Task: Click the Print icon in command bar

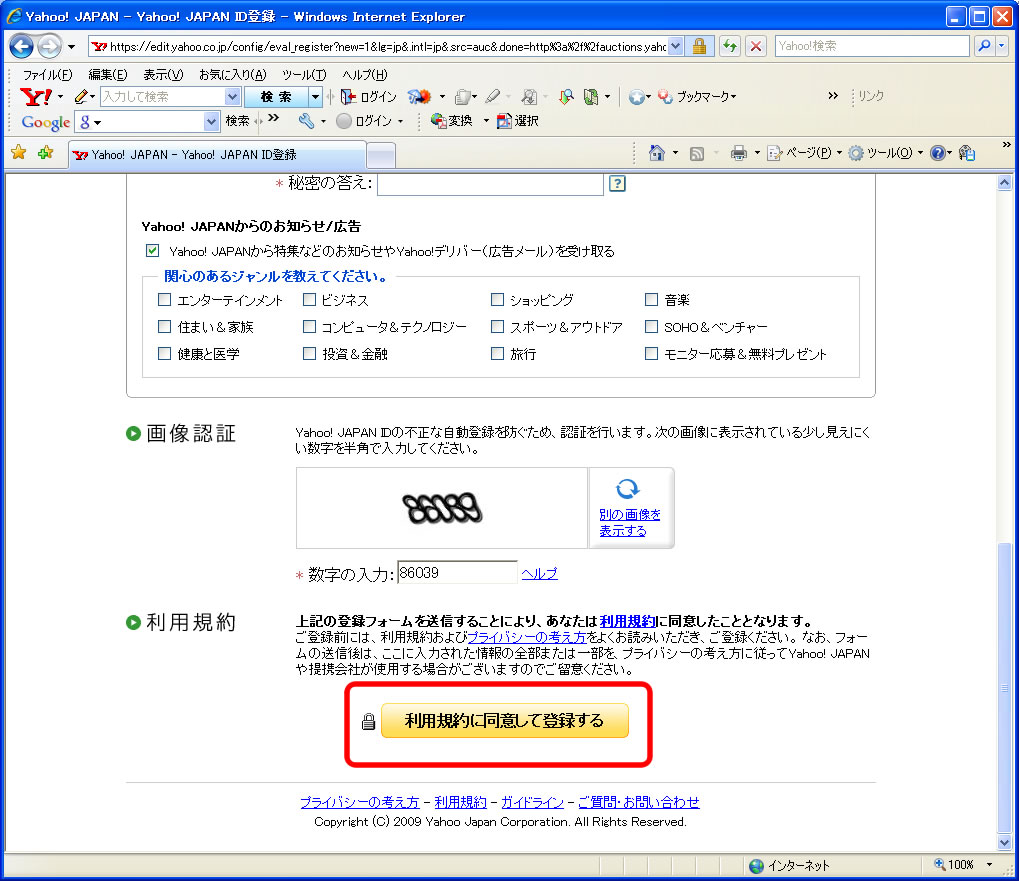Action: (738, 153)
